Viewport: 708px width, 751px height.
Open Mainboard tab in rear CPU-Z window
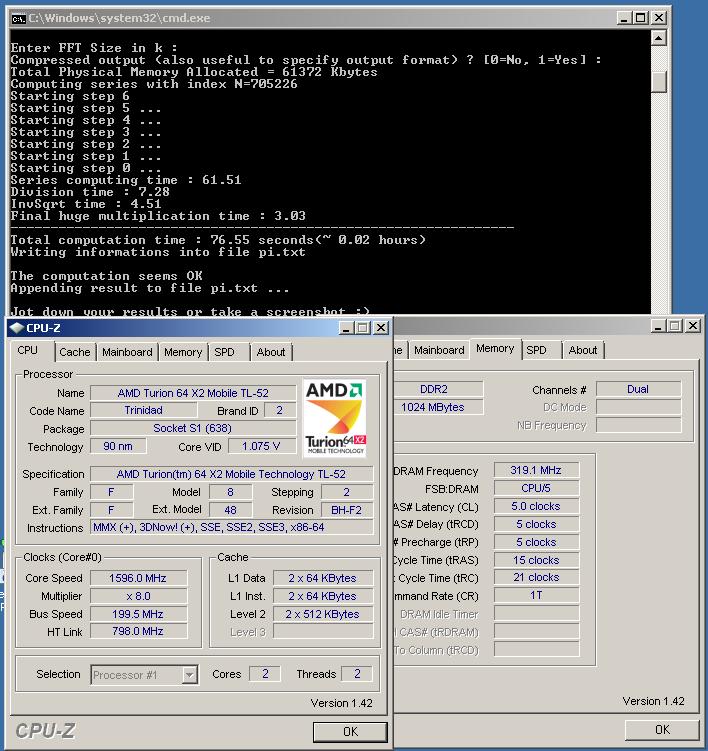(x=439, y=350)
